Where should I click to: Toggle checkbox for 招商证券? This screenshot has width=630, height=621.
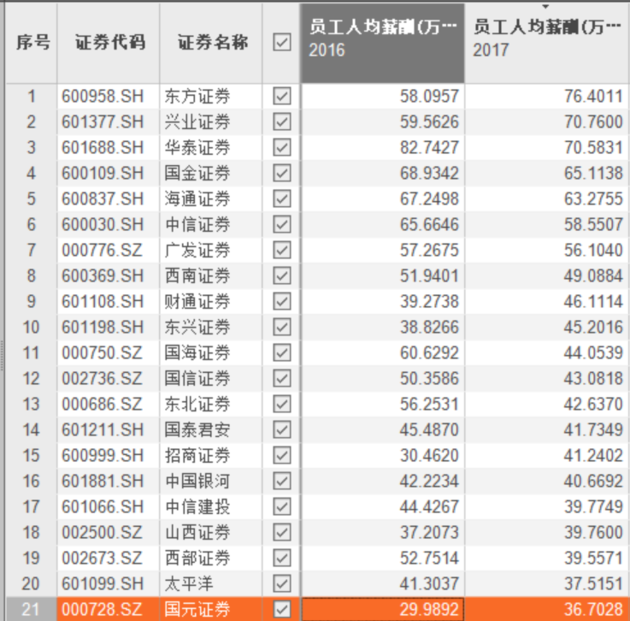click(282, 456)
